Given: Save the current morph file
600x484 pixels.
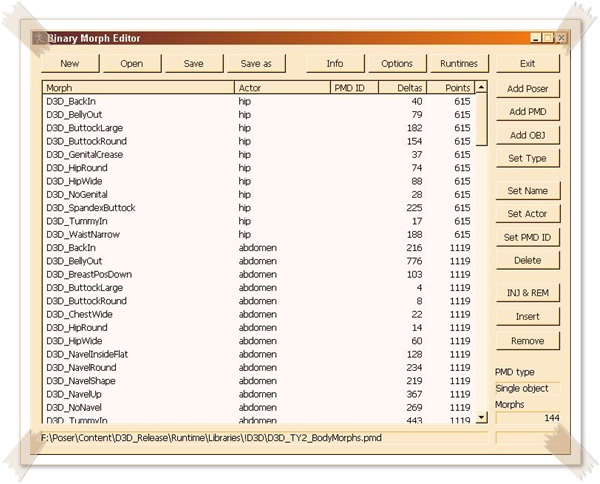Looking at the screenshot, I should pos(194,64).
